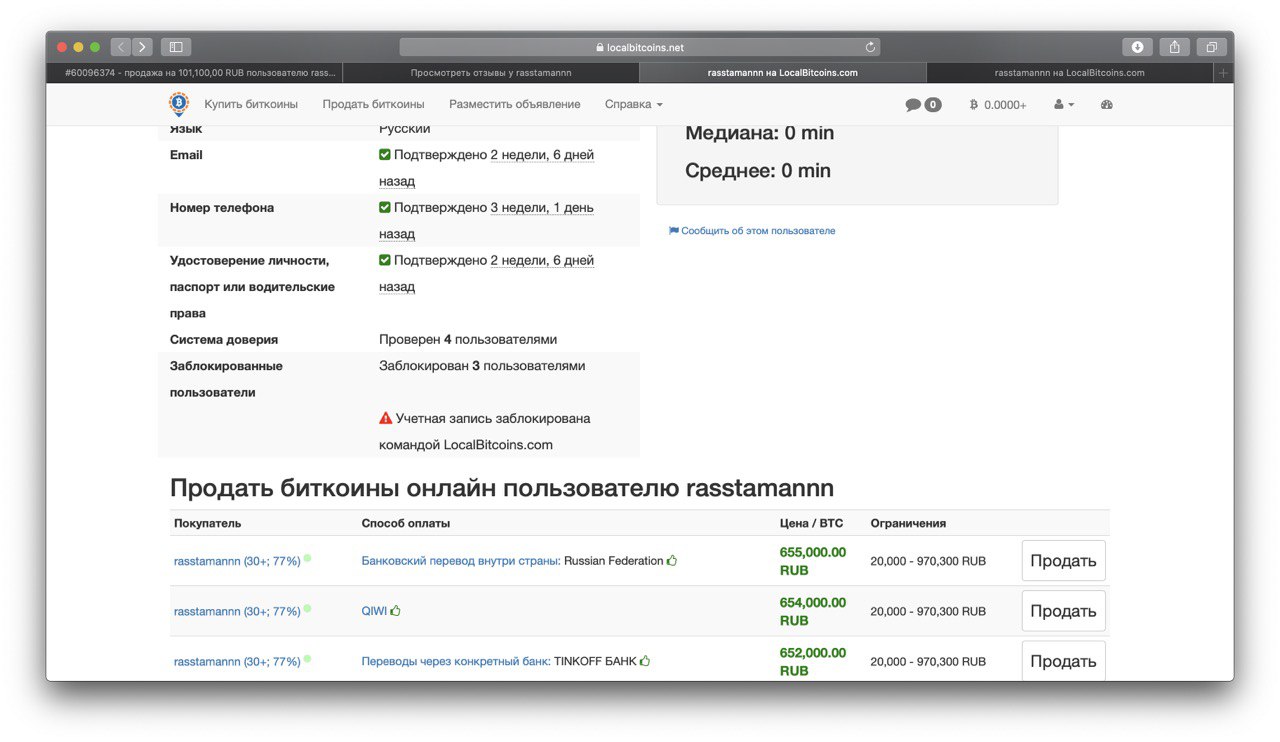Click Safari back navigation arrow
The width and height of the screenshot is (1280, 742).
(121, 47)
